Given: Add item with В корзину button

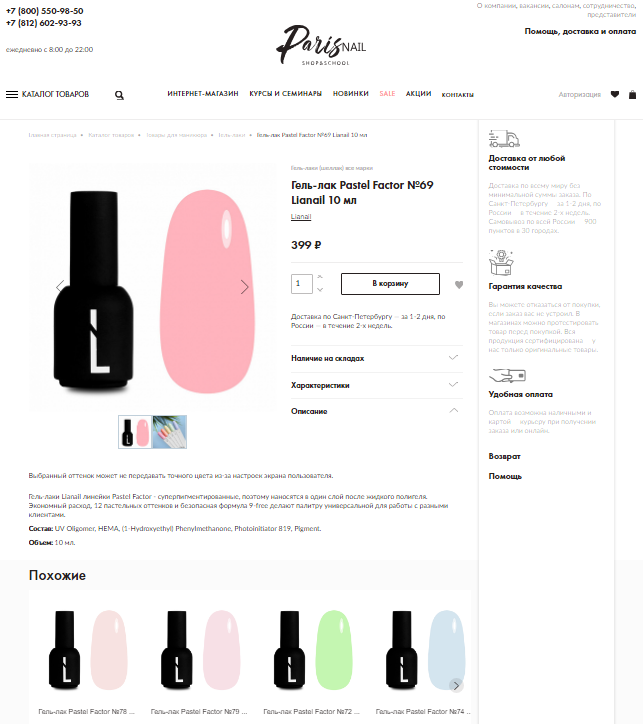Looking at the screenshot, I should point(390,284).
